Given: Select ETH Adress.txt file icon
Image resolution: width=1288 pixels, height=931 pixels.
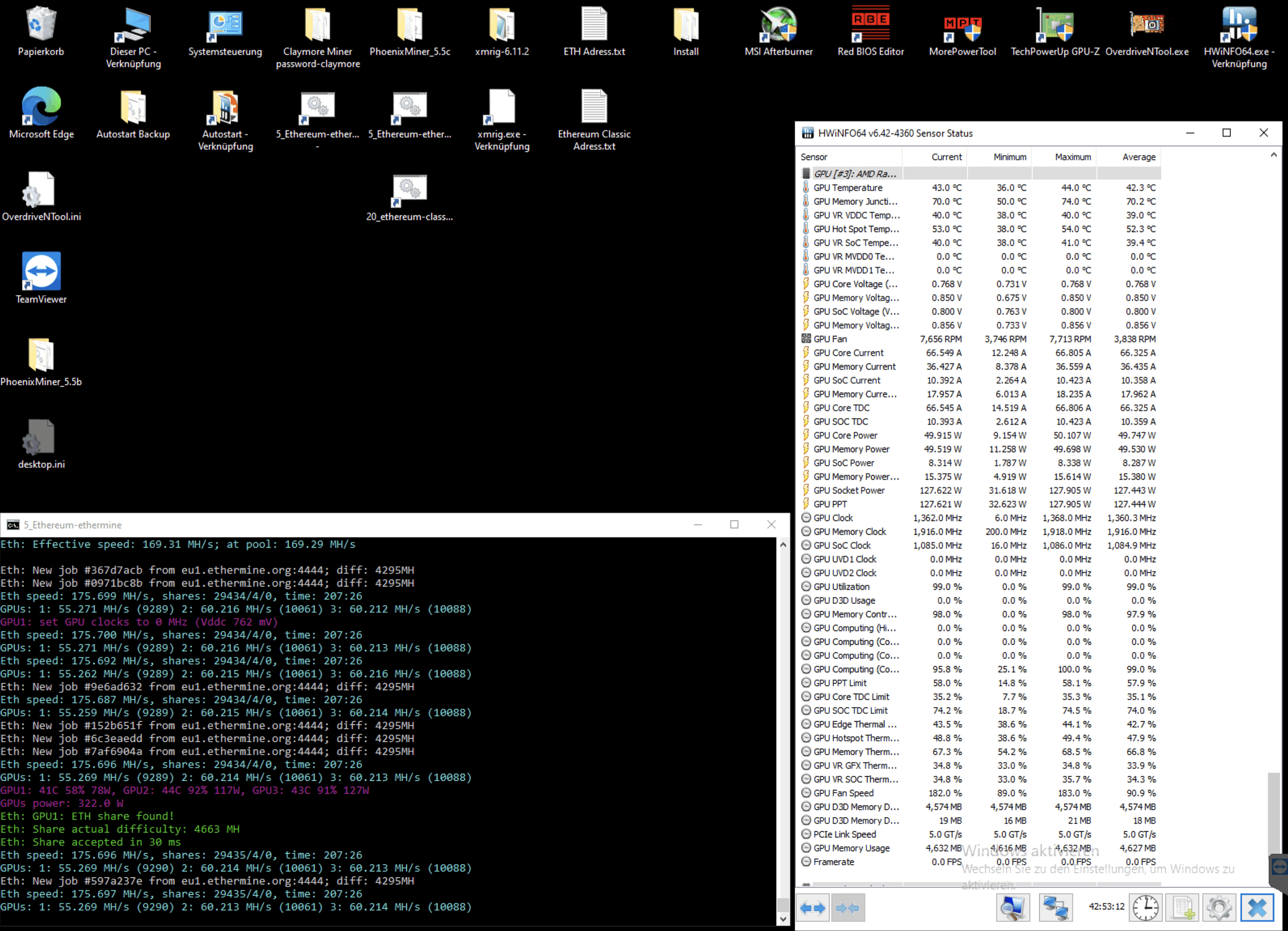Looking at the screenshot, I should [x=594, y=31].
